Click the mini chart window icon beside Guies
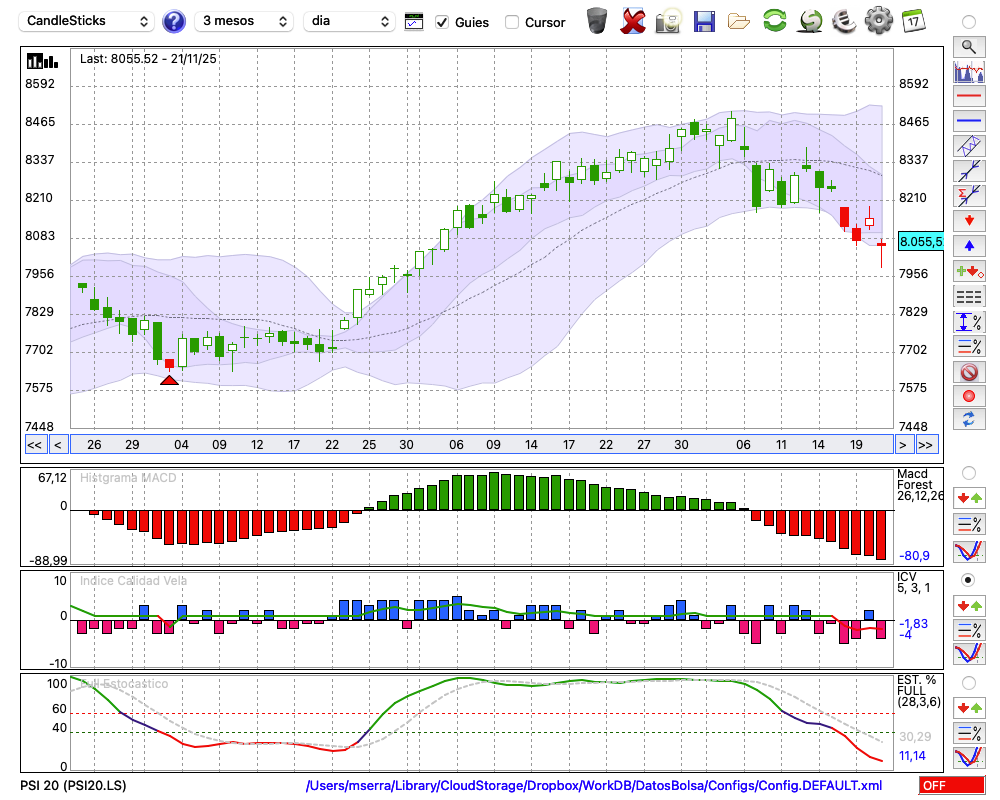The width and height of the screenshot is (1000, 800). tap(414, 22)
